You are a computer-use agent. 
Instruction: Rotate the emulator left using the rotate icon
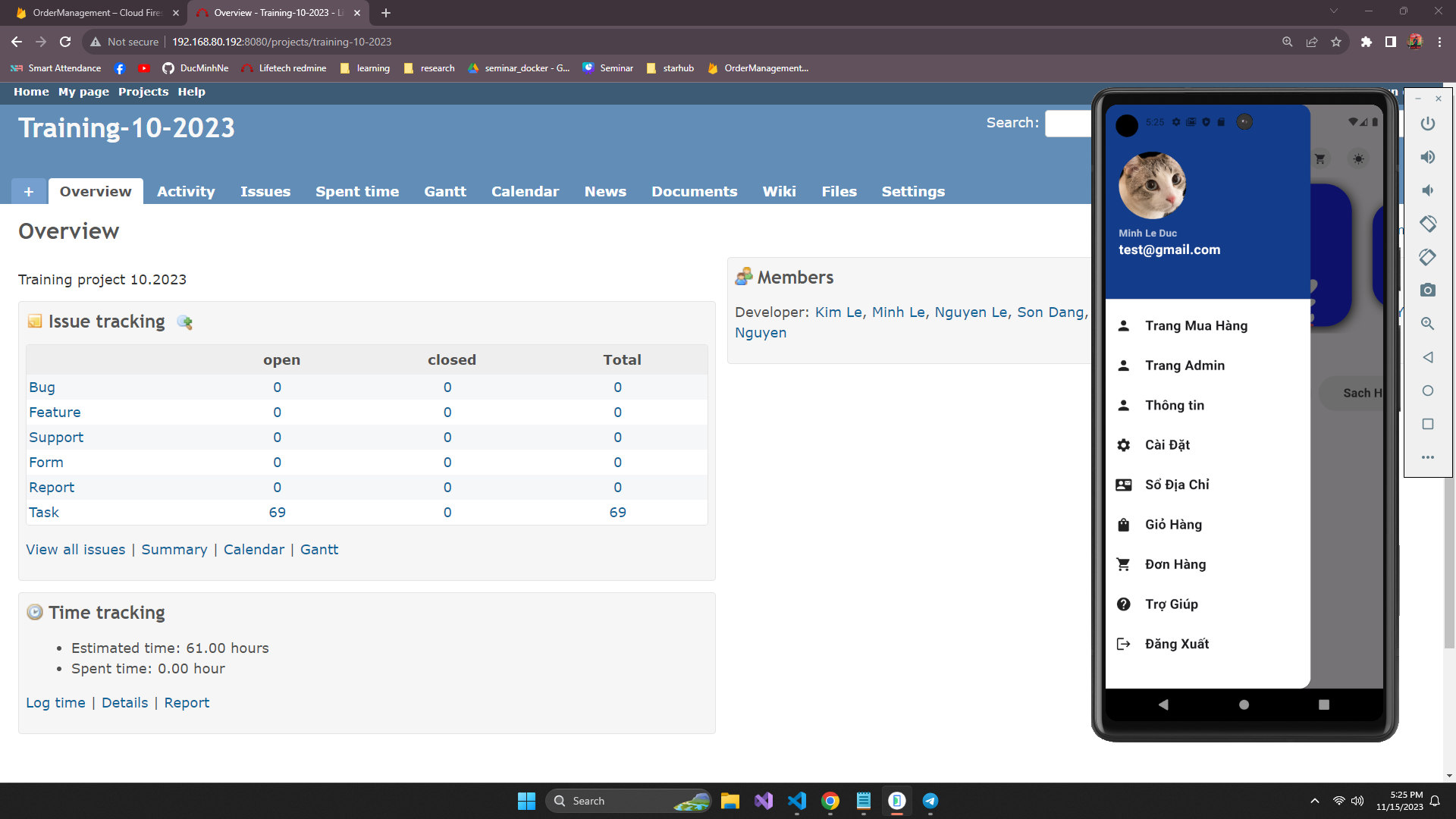[1427, 224]
